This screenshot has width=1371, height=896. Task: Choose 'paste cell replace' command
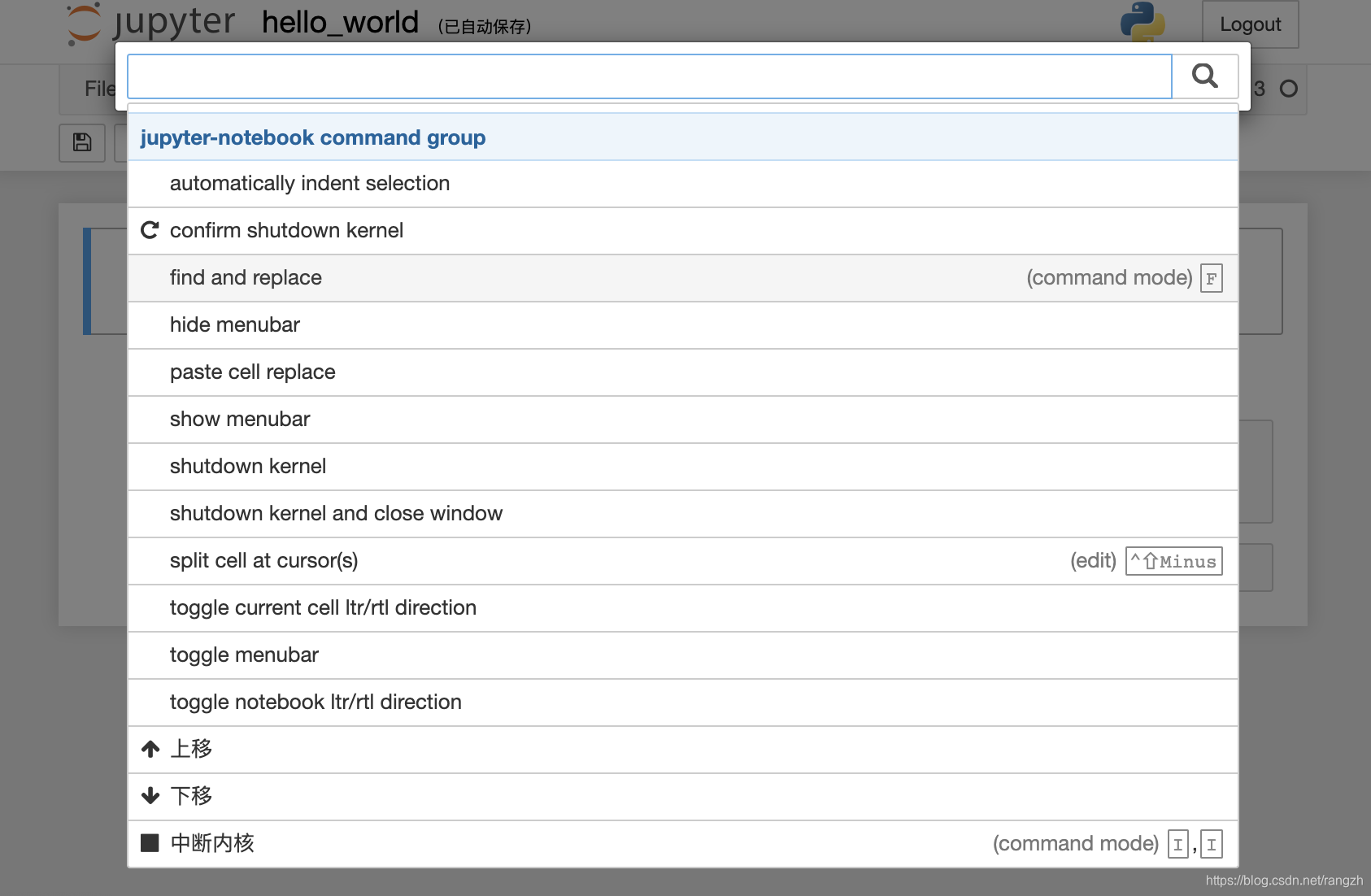[683, 372]
